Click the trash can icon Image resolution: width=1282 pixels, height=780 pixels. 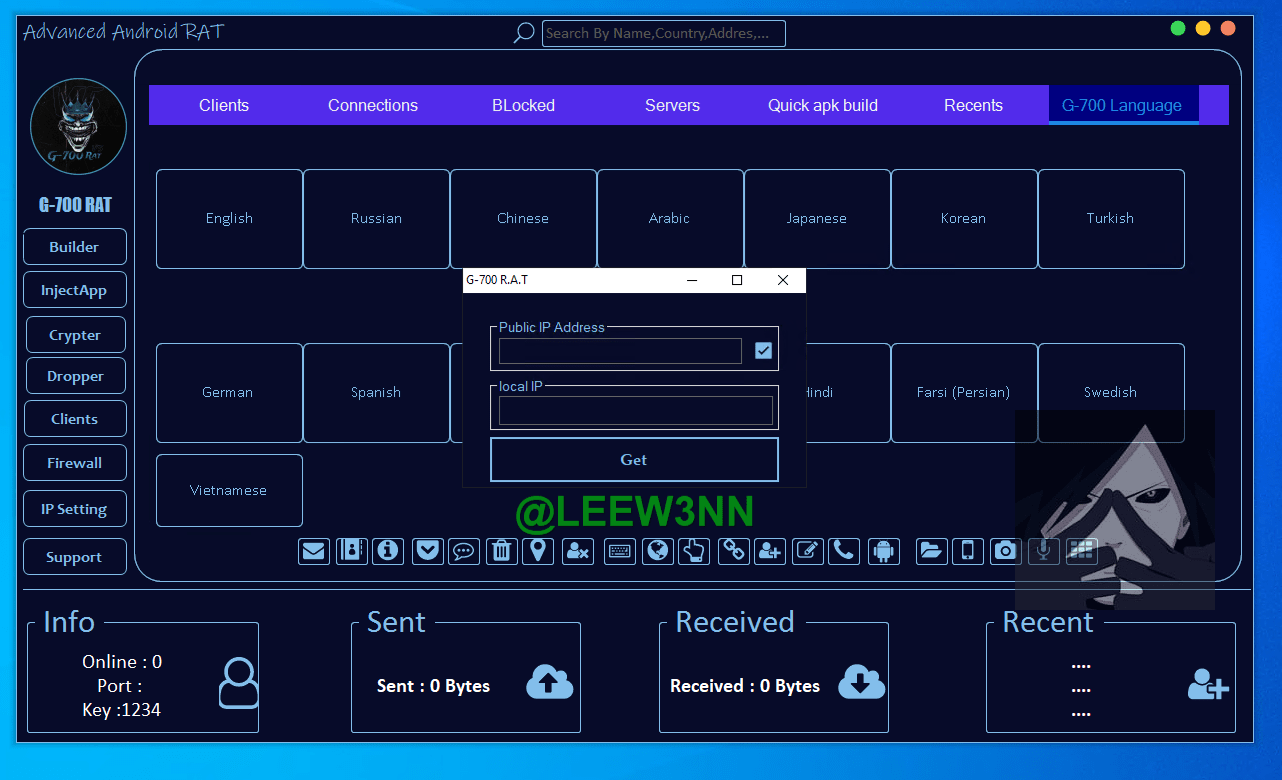pyautogui.click(x=501, y=551)
